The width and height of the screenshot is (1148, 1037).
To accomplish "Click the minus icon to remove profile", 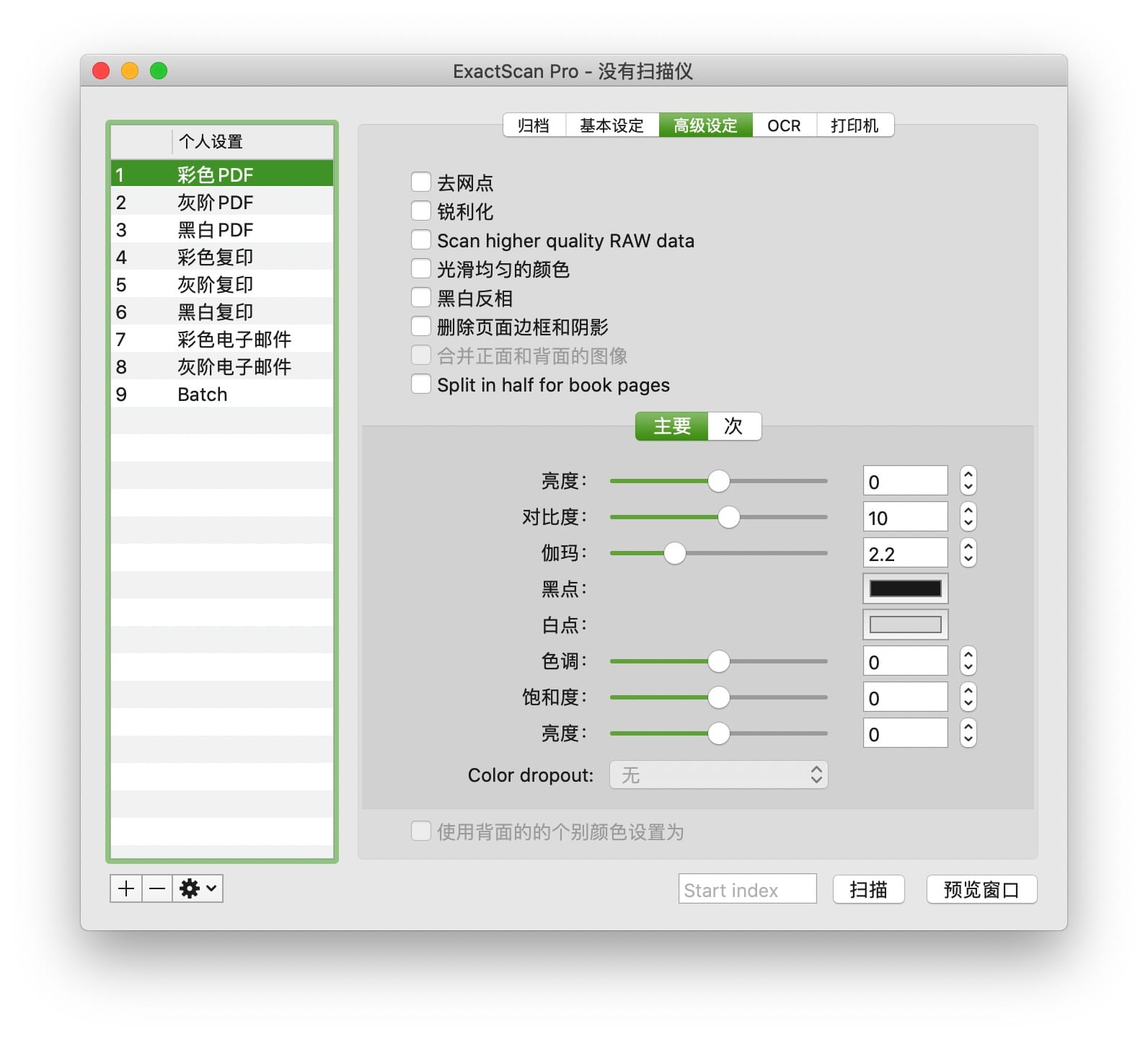I will [x=157, y=888].
